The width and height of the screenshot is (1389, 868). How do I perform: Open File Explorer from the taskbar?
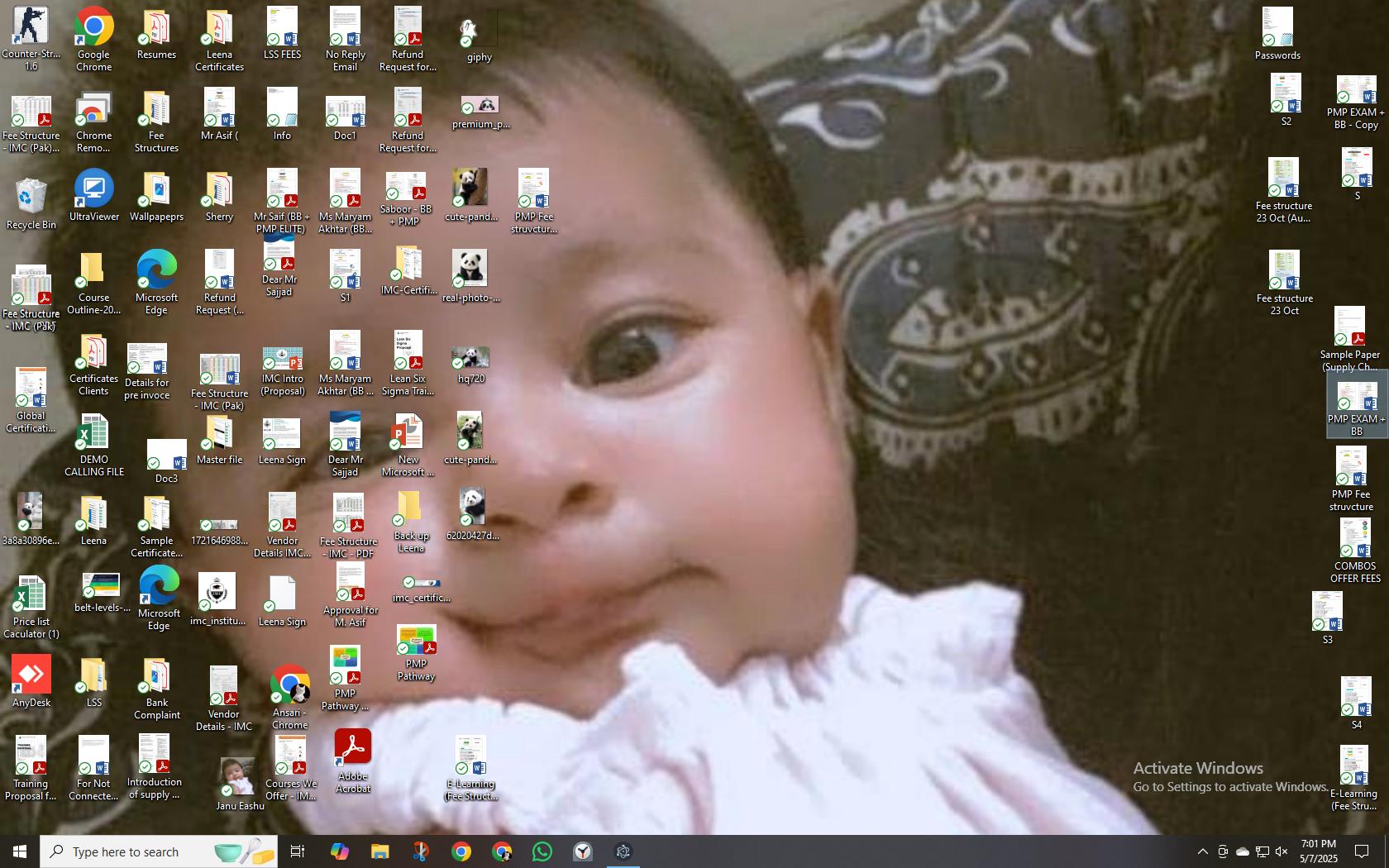pos(380,851)
